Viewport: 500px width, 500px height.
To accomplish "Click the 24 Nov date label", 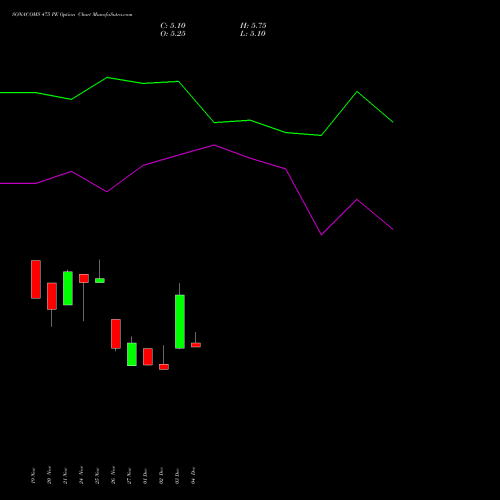I will pos(81,476).
